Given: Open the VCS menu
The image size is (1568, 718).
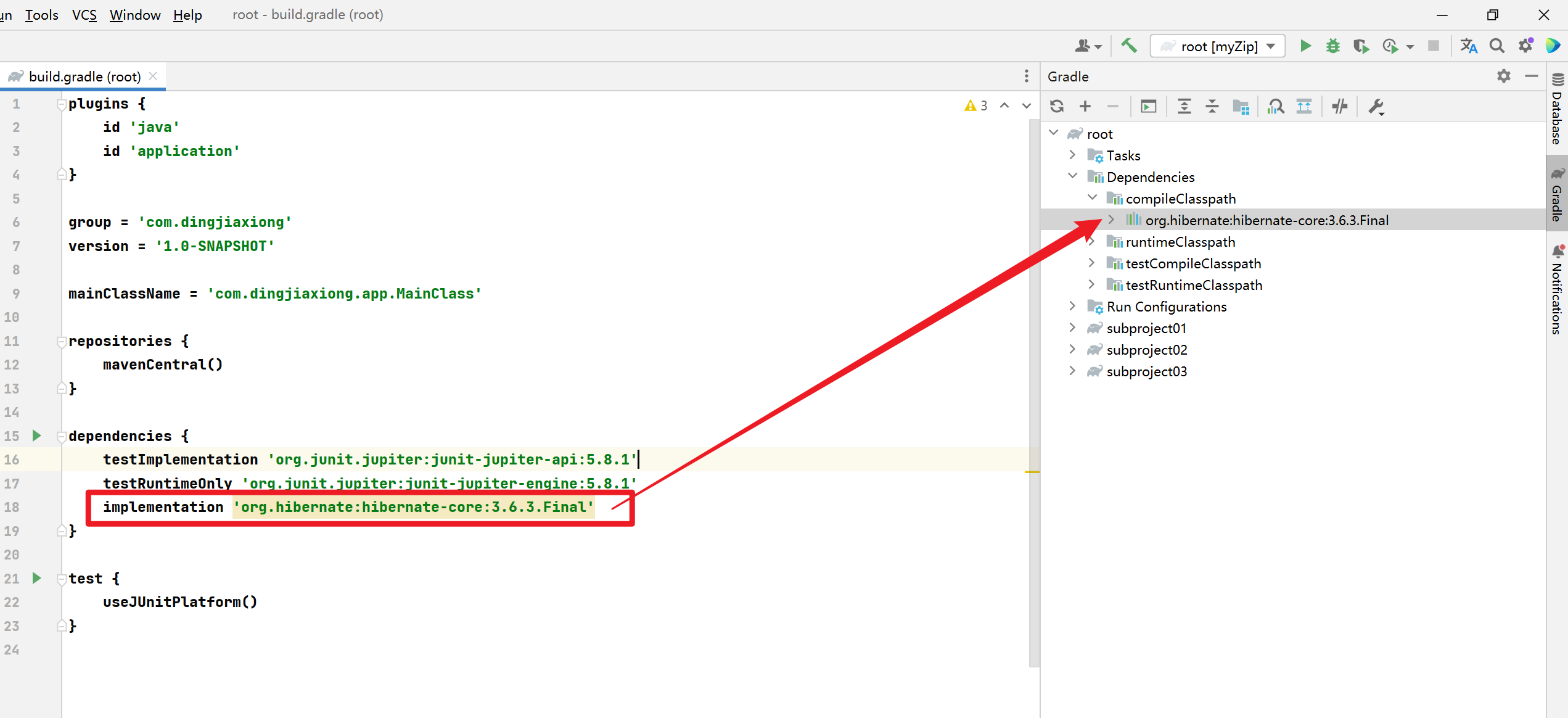Looking at the screenshot, I should [84, 15].
